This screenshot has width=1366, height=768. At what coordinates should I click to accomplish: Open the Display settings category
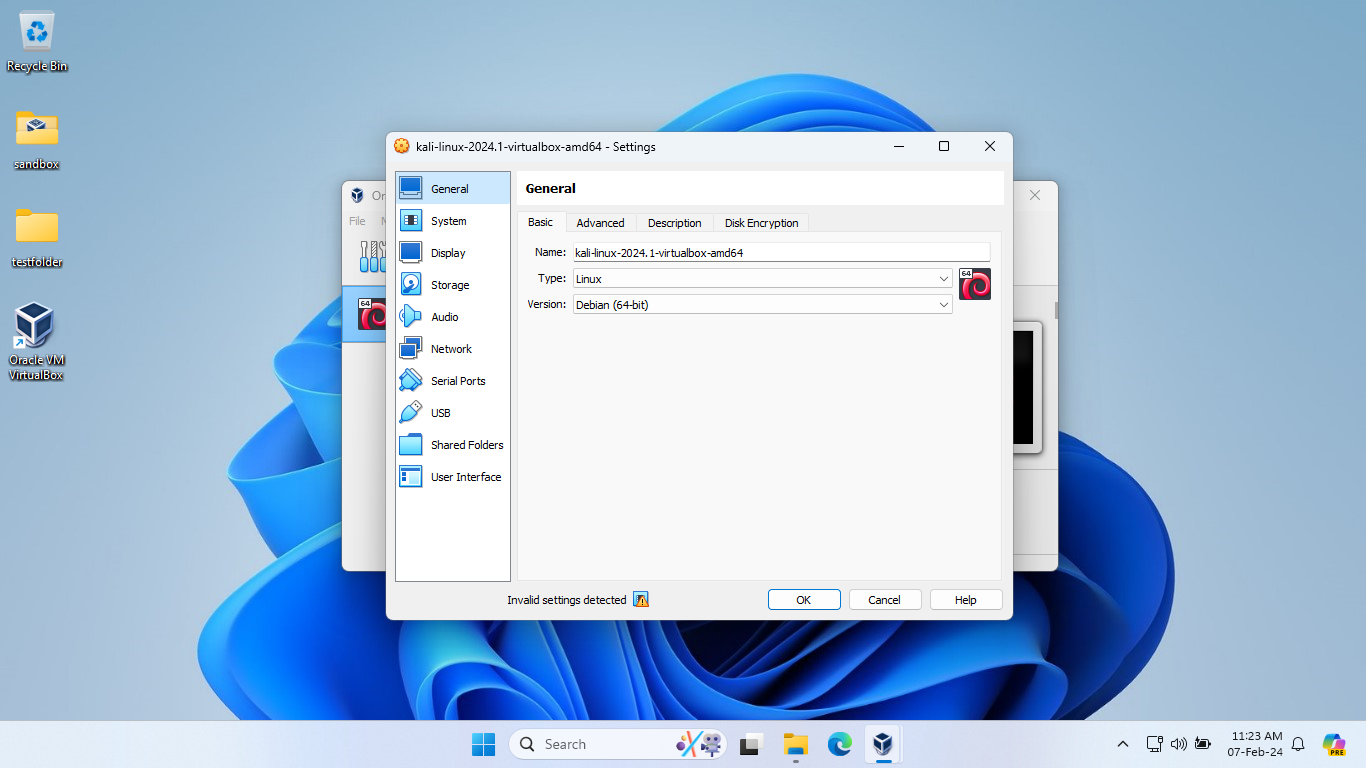452,253
